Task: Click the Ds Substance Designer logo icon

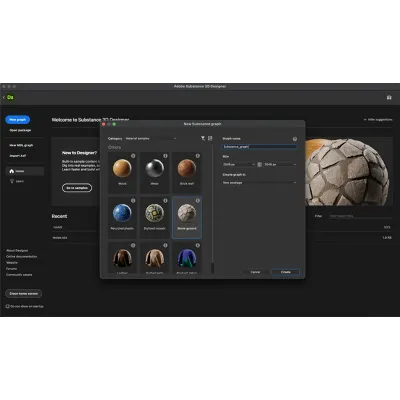Action: click(10, 97)
